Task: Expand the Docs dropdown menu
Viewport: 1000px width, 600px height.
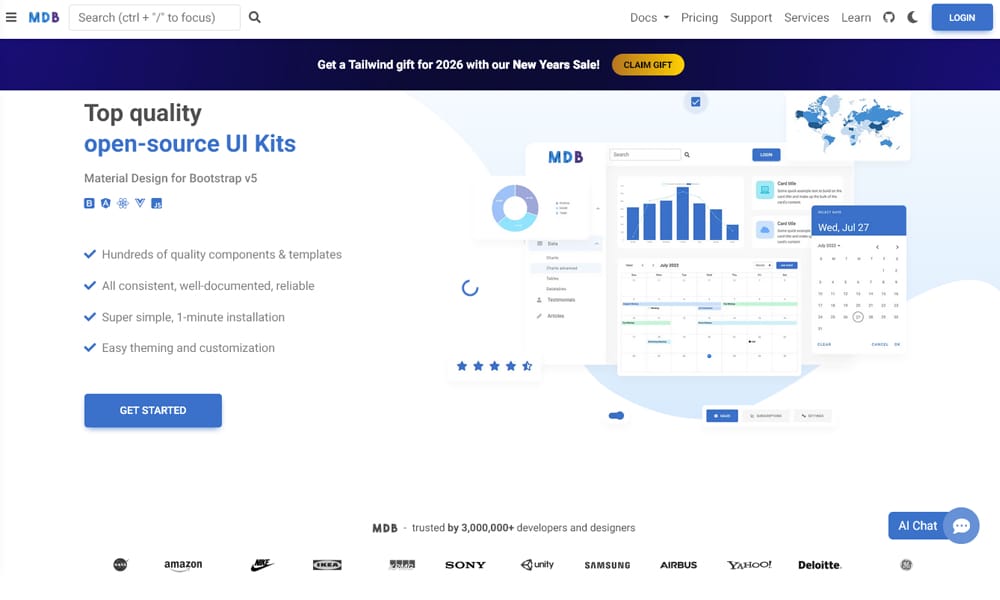Action: pos(649,18)
